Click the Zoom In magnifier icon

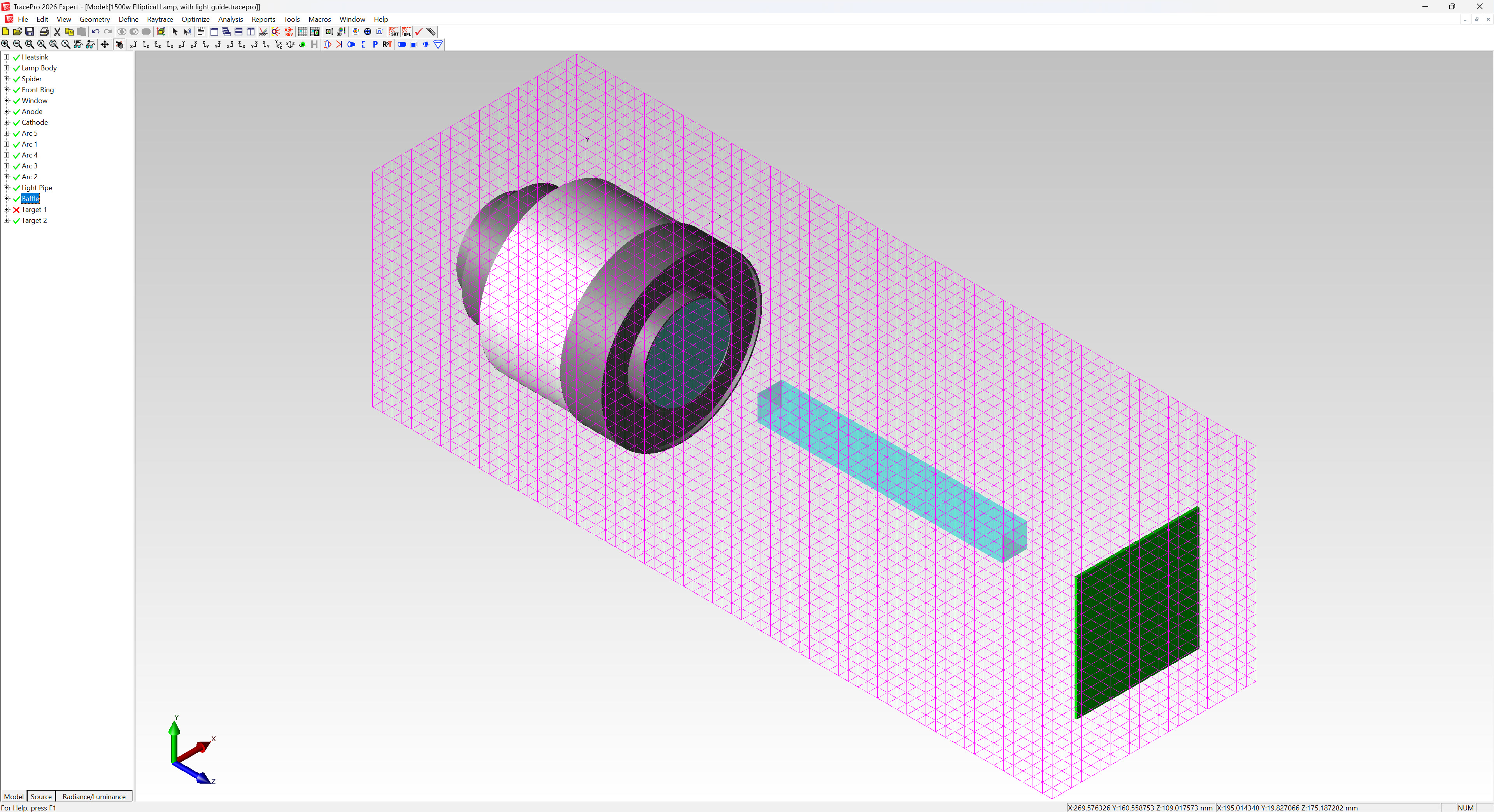[5, 44]
